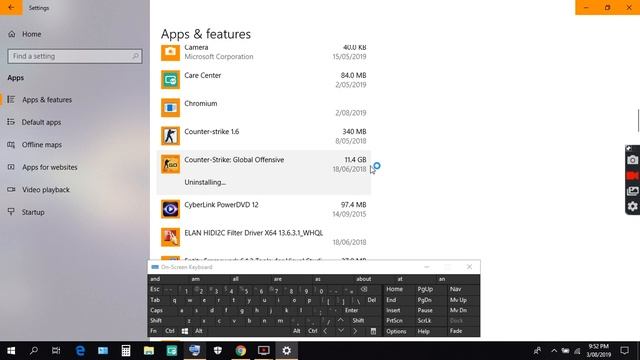The image size is (640, 360).
Task: Launch Microsoft Edge from taskbar
Action: click(x=80, y=350)
